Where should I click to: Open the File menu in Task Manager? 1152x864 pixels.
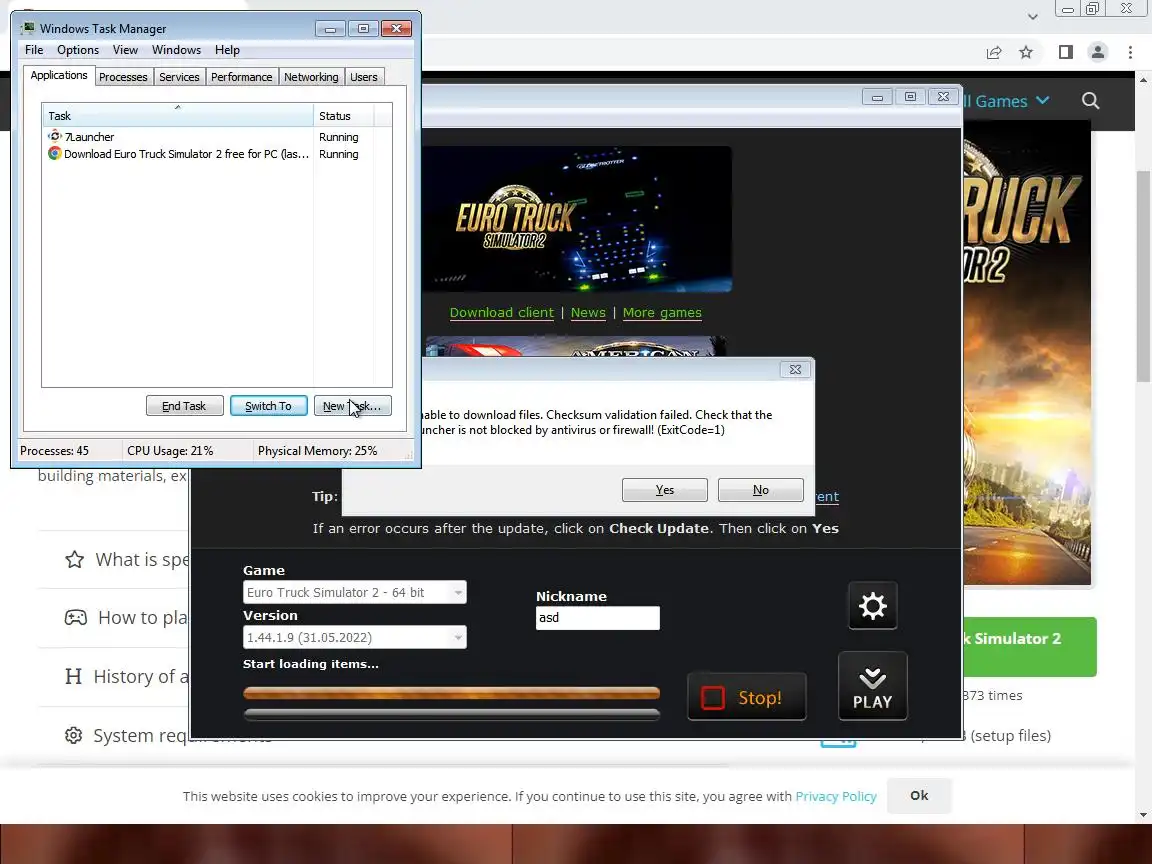click(x=34, y=50)
